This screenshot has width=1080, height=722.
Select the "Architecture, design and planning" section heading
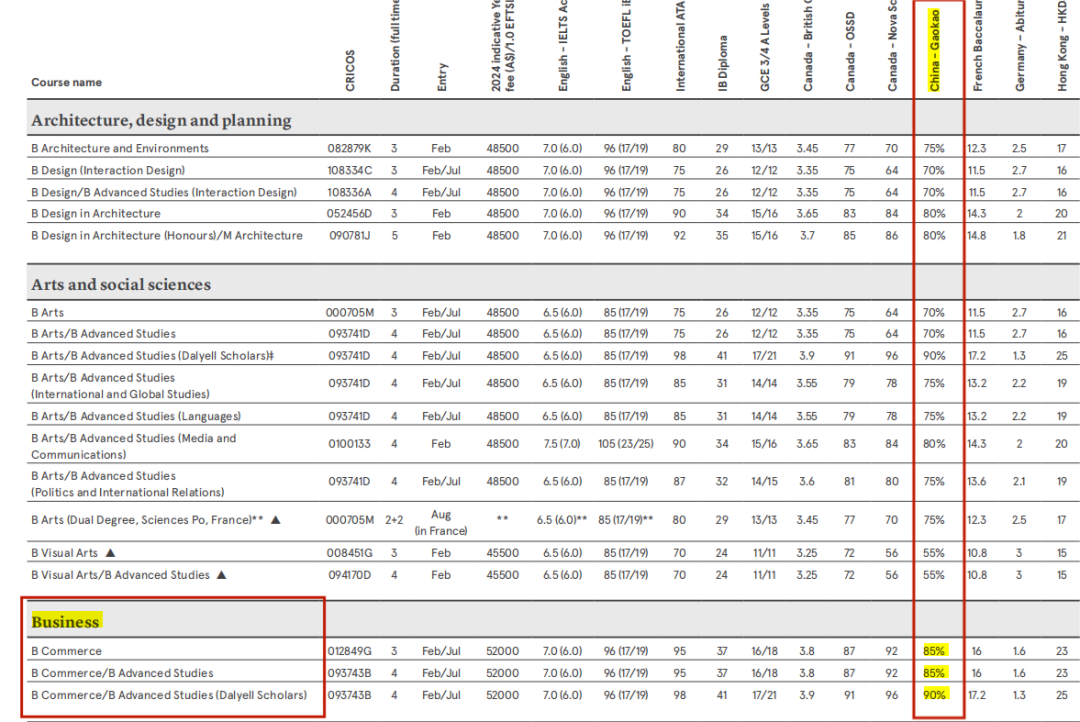pyautogui.click(x=161, y=121)
